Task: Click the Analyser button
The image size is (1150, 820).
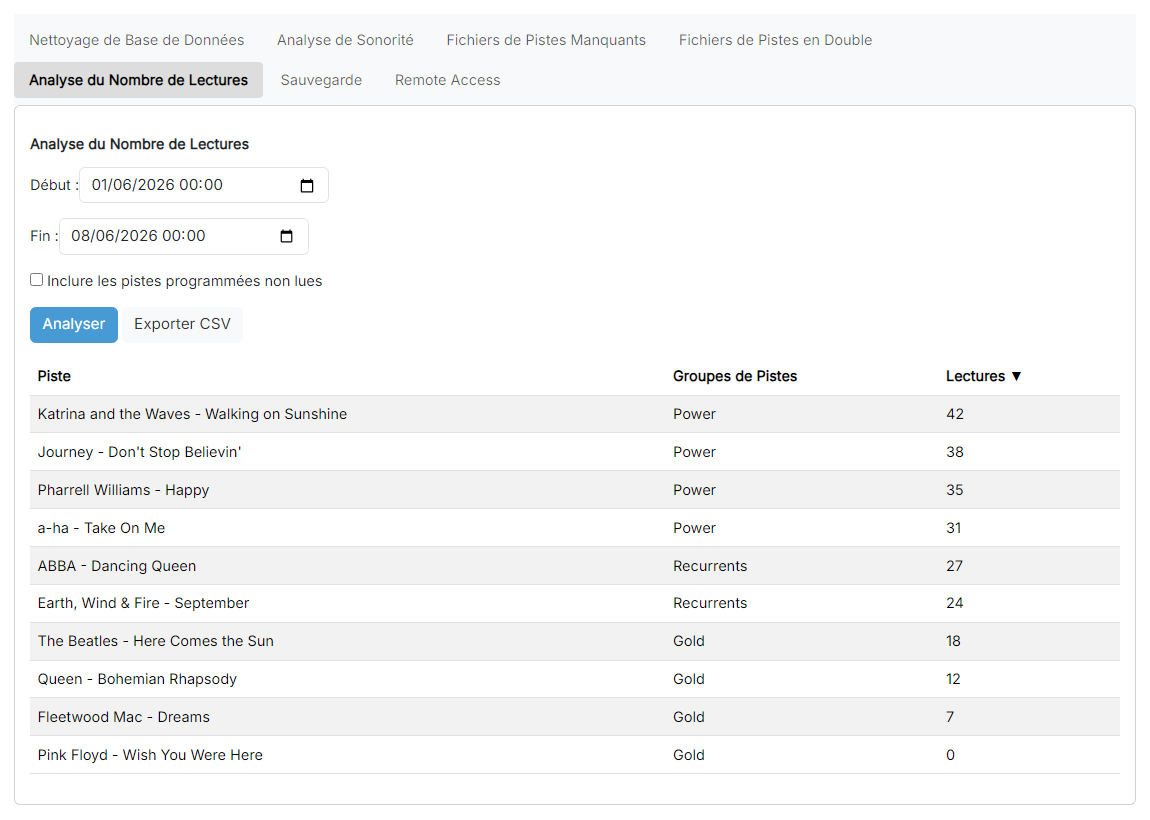Action: [74, 325]
